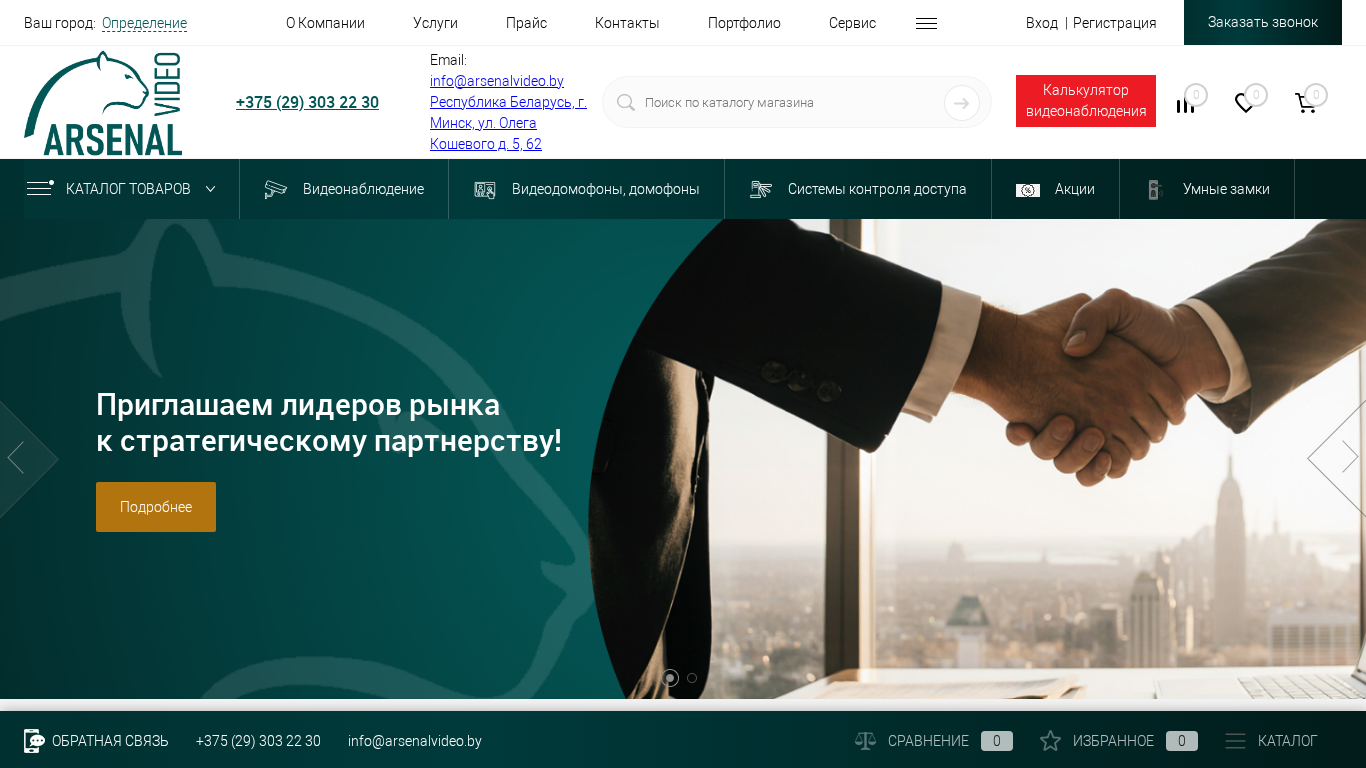Submit search with the arrow button
1366x768 pixels.
[962, 102]
